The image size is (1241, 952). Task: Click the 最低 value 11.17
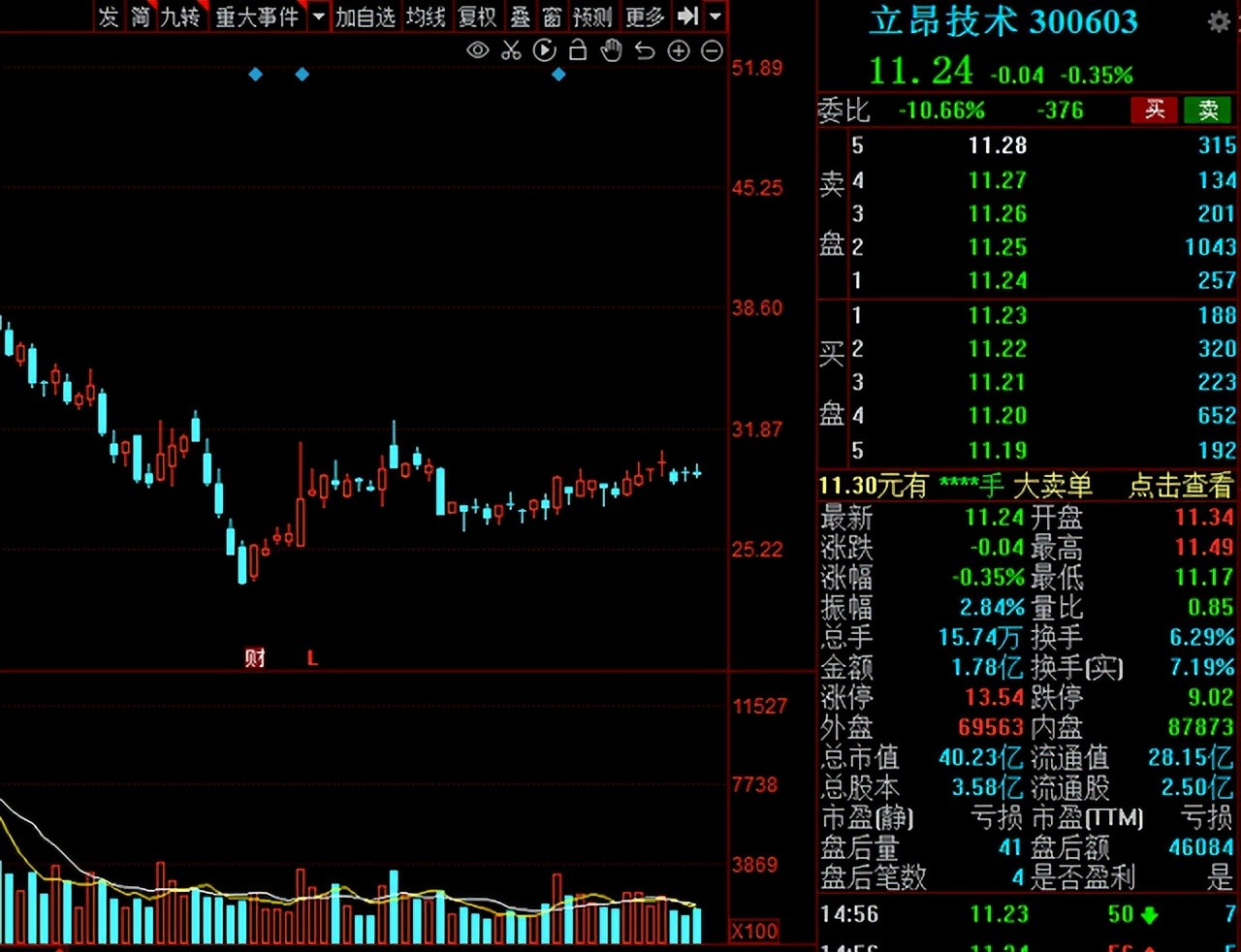tap(1204, 577)
